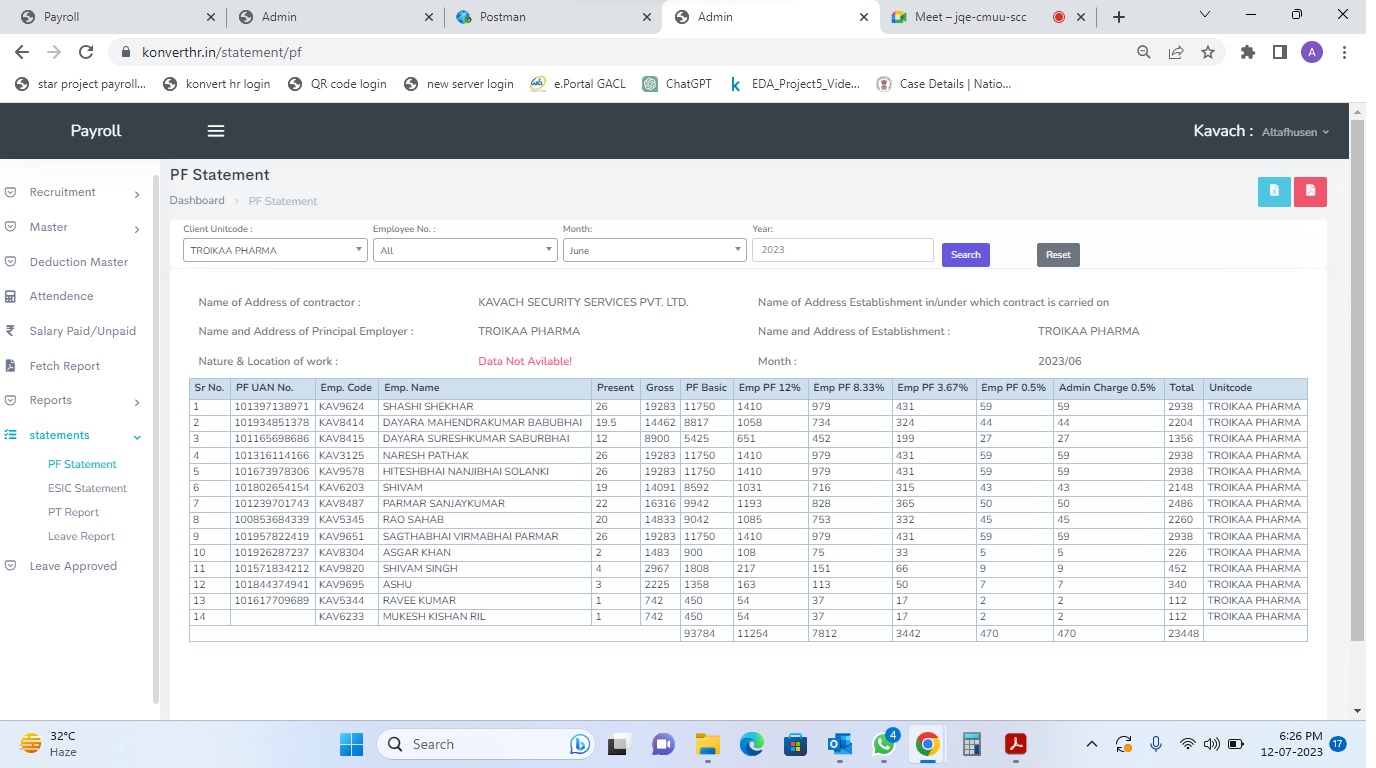
Task: Click the page vertical scrollbar
Action: 1357,380
